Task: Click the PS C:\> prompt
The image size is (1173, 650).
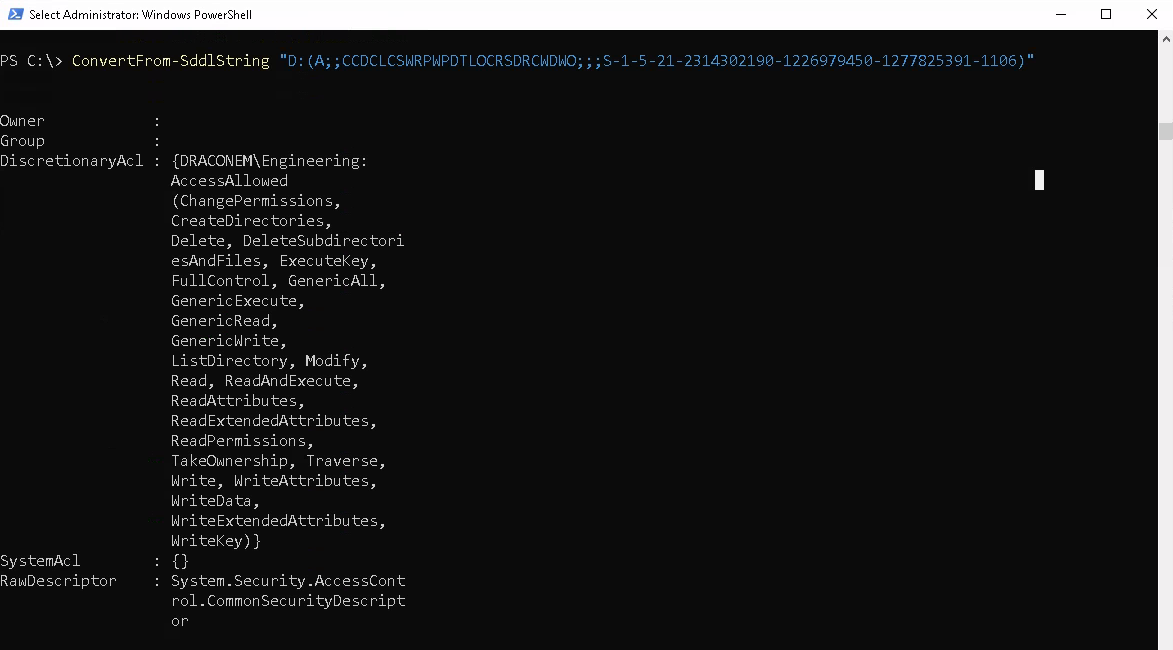Action: click(31, 61)
